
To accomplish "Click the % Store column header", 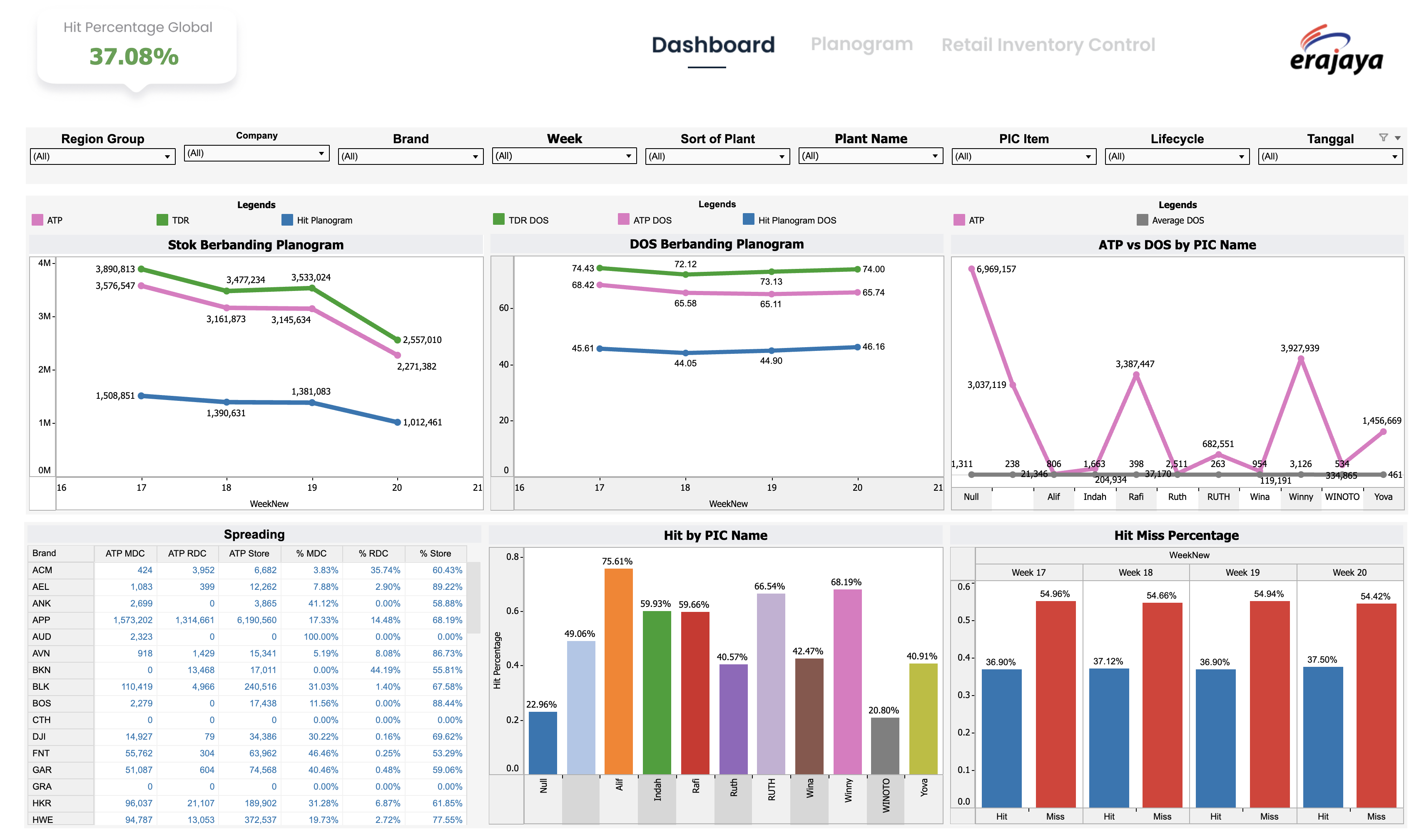I will coord(436,554).
